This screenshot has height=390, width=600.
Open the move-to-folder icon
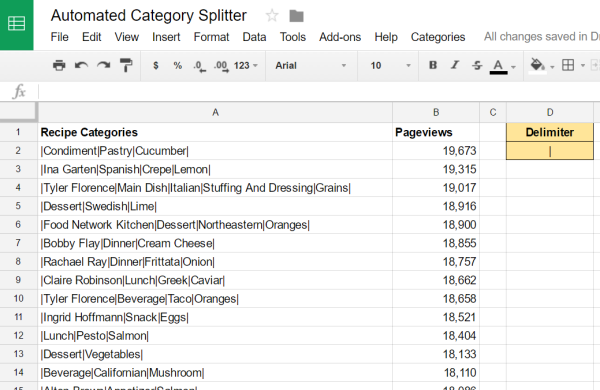[296, 16]
